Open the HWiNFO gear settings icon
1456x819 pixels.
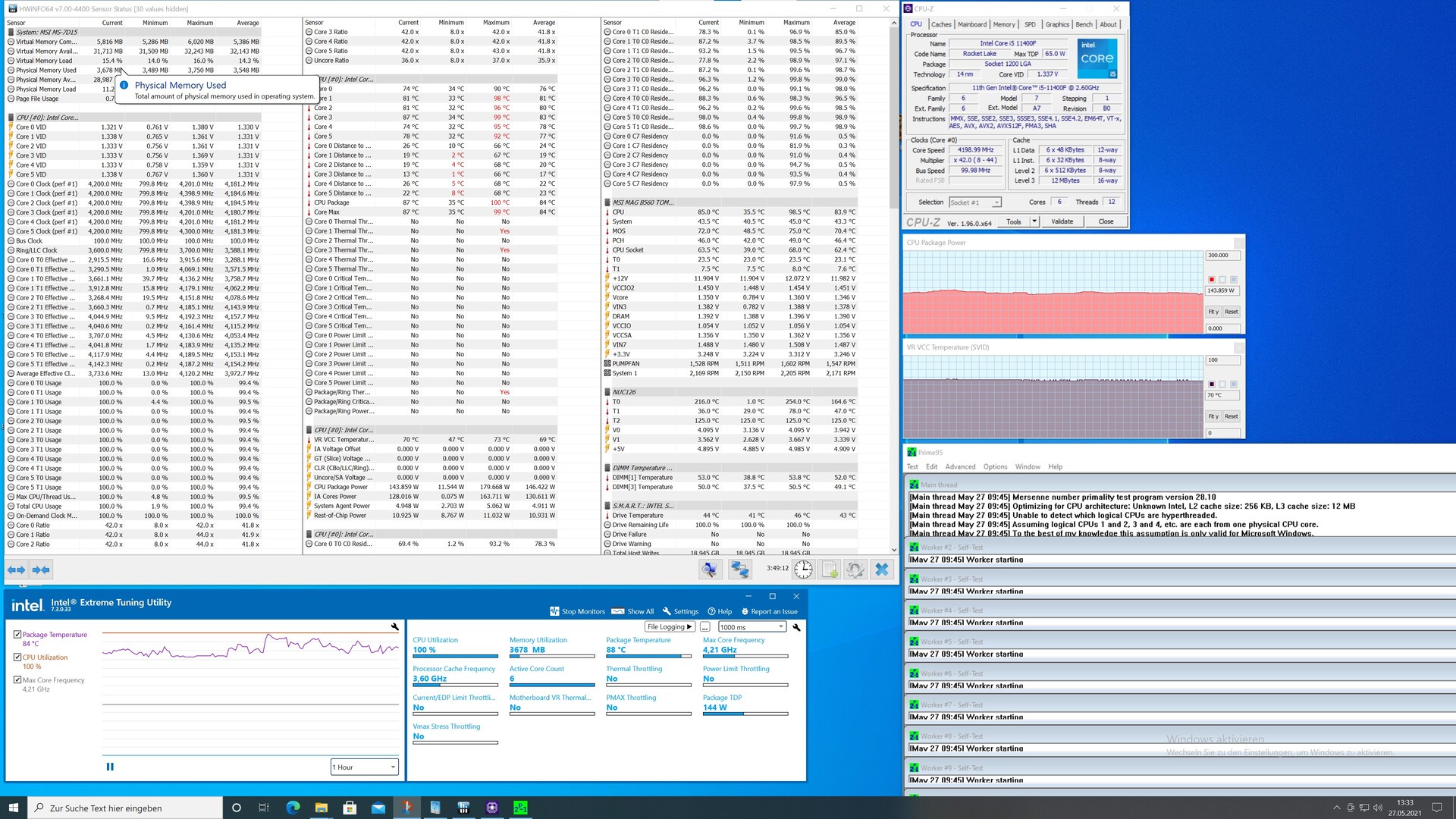pos(855,570)
